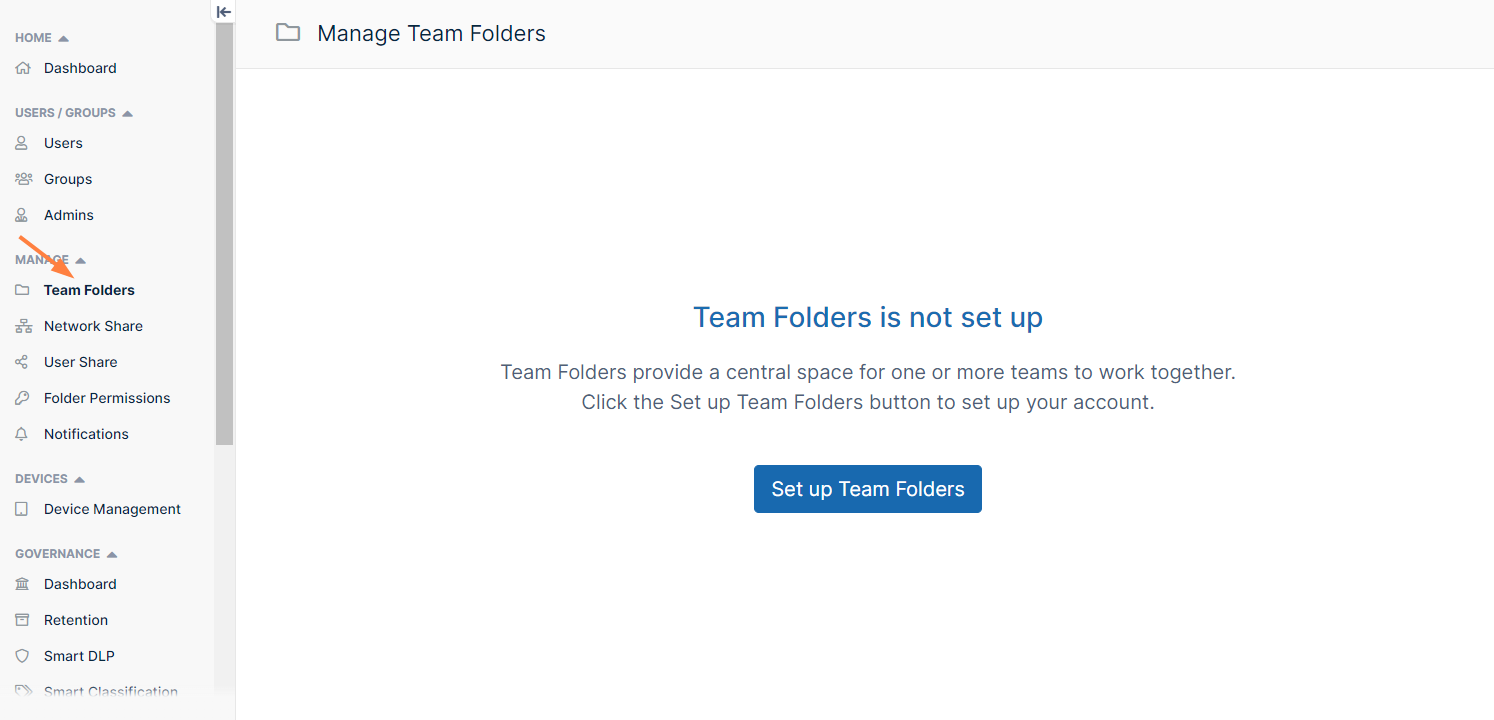Open the Team Folders menu item
Screen dimensions: 1494x720
(88, 290)
